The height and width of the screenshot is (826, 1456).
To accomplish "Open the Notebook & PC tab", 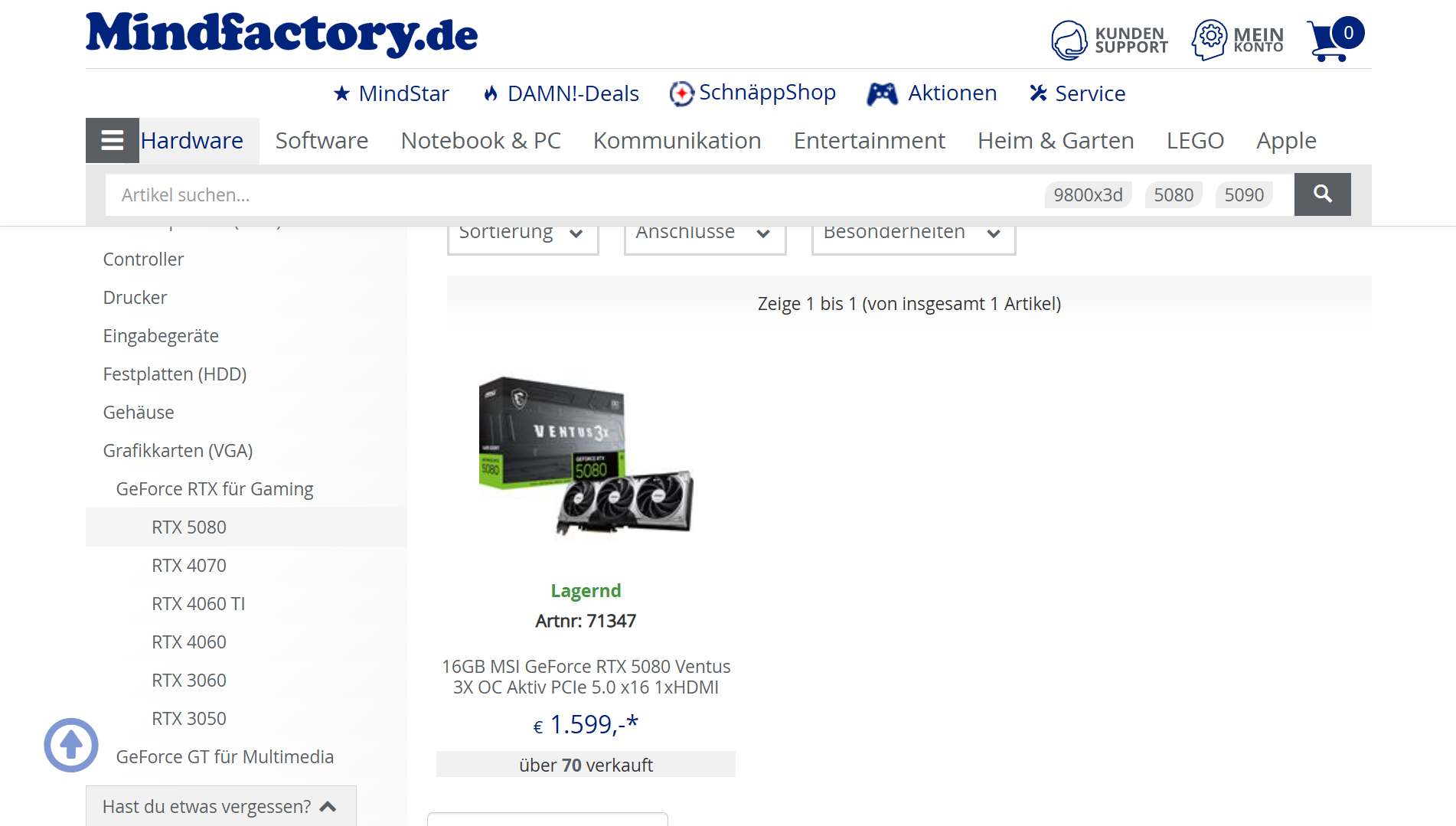I will tap(481, 140).
